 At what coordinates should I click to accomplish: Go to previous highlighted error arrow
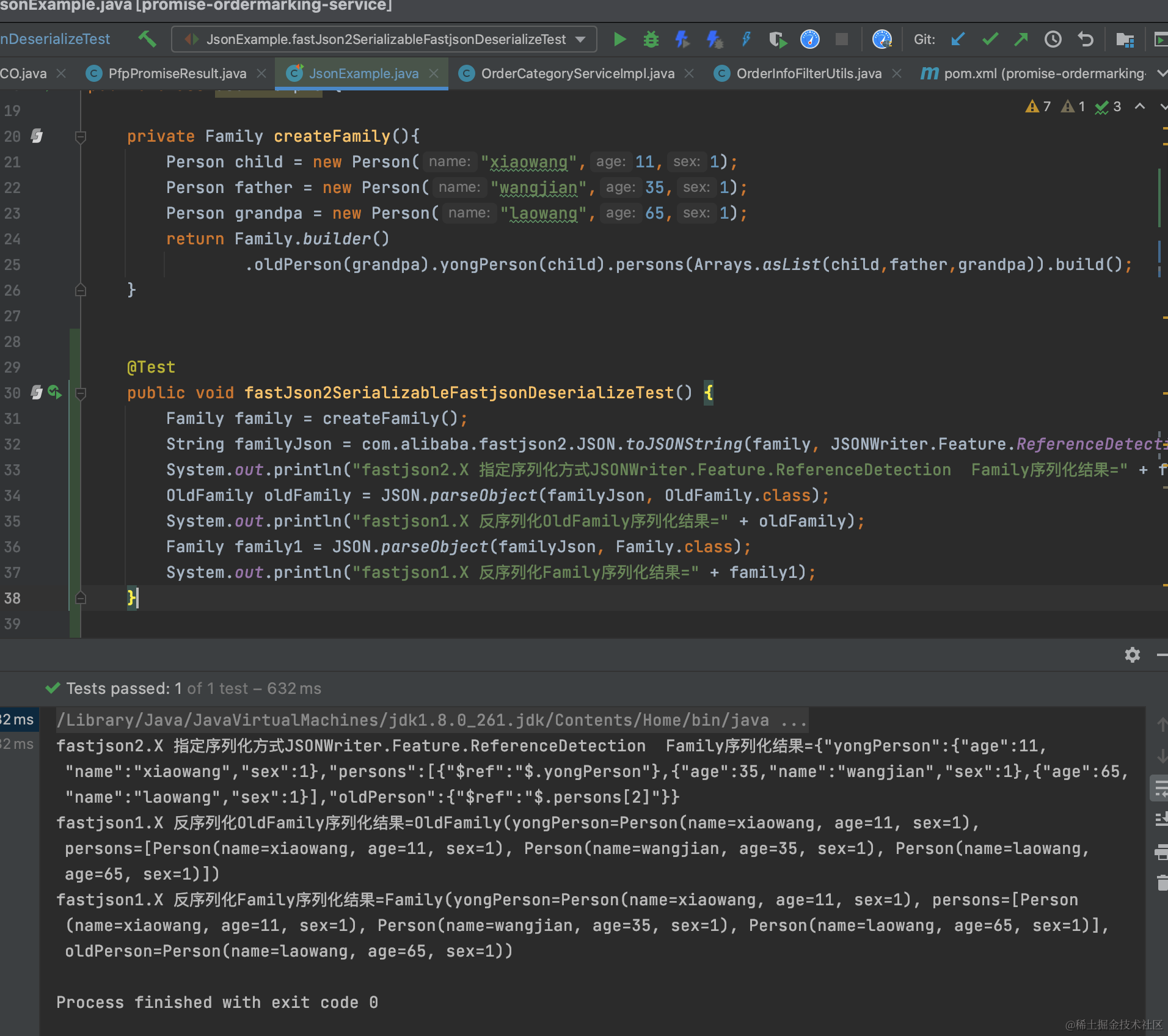click(x=1140, y=107)
